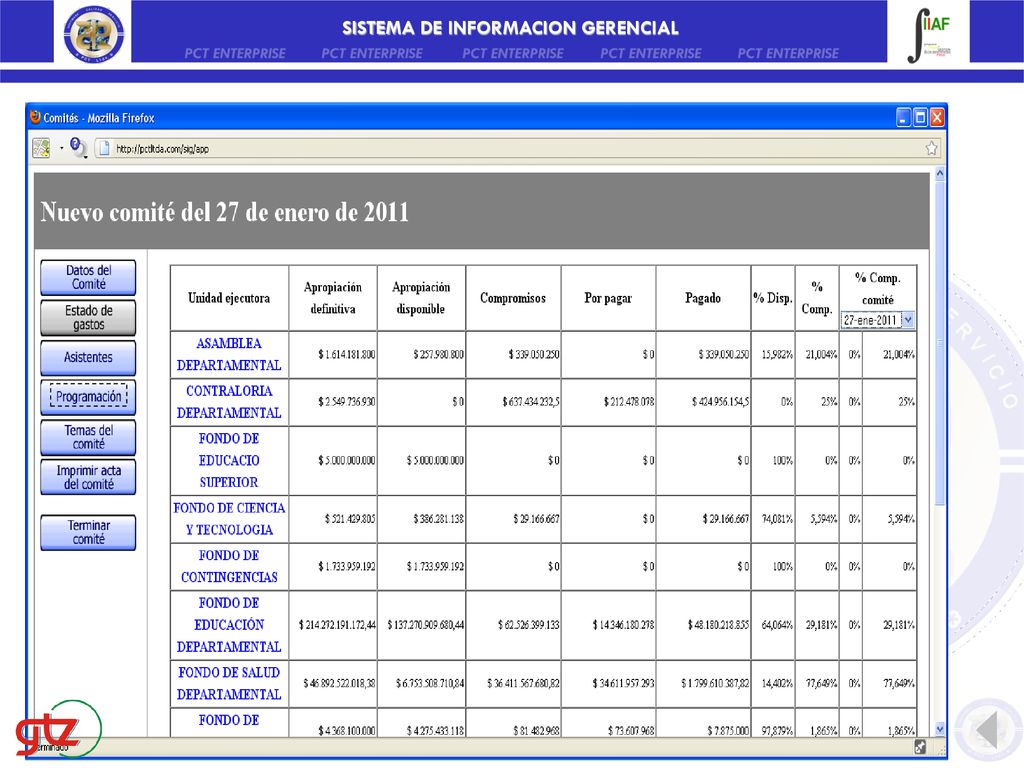Image resolution: width=1024 pixels, height=768 pixels.
Task: Open the Programación section
Action: [x=88, y=397]
